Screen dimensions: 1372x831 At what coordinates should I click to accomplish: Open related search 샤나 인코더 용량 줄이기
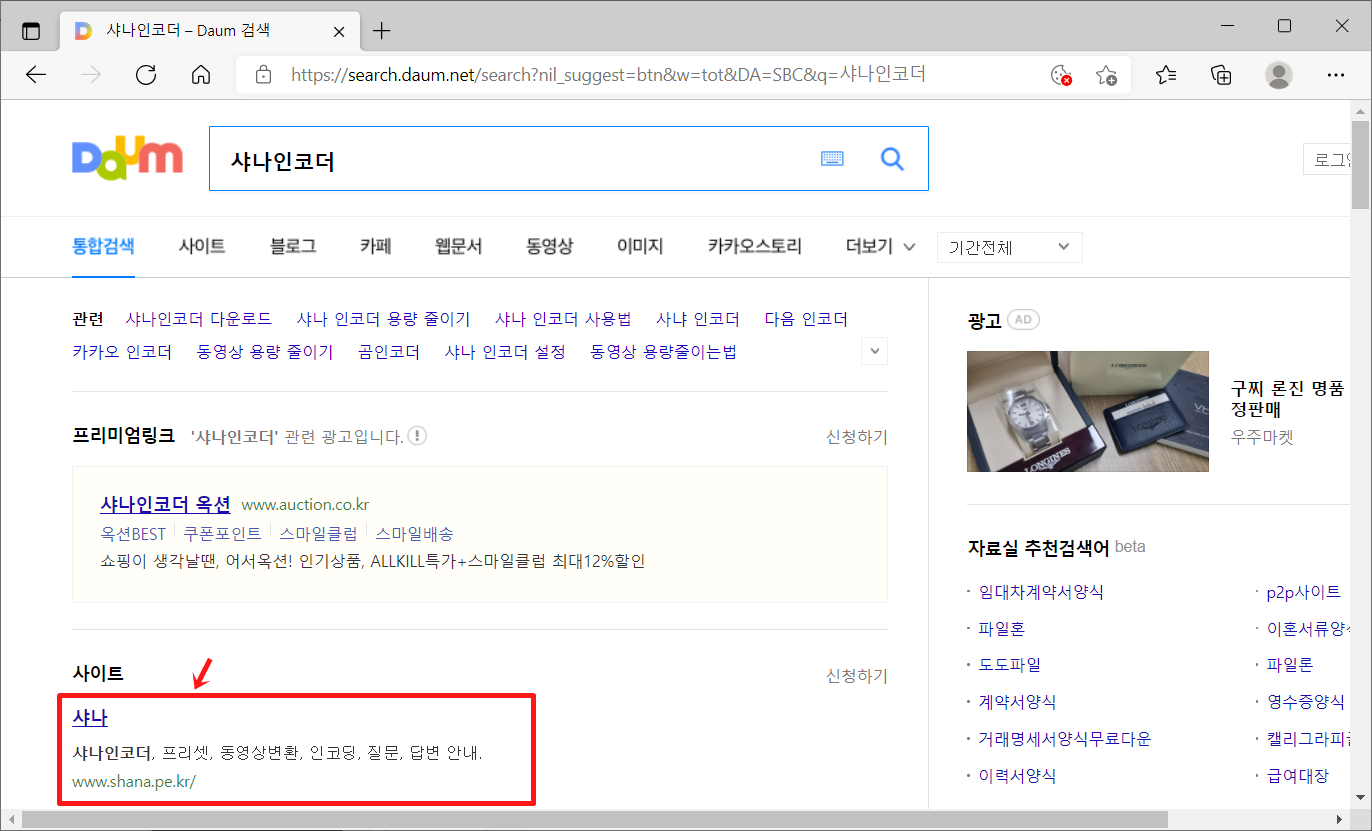coord(383,319)
